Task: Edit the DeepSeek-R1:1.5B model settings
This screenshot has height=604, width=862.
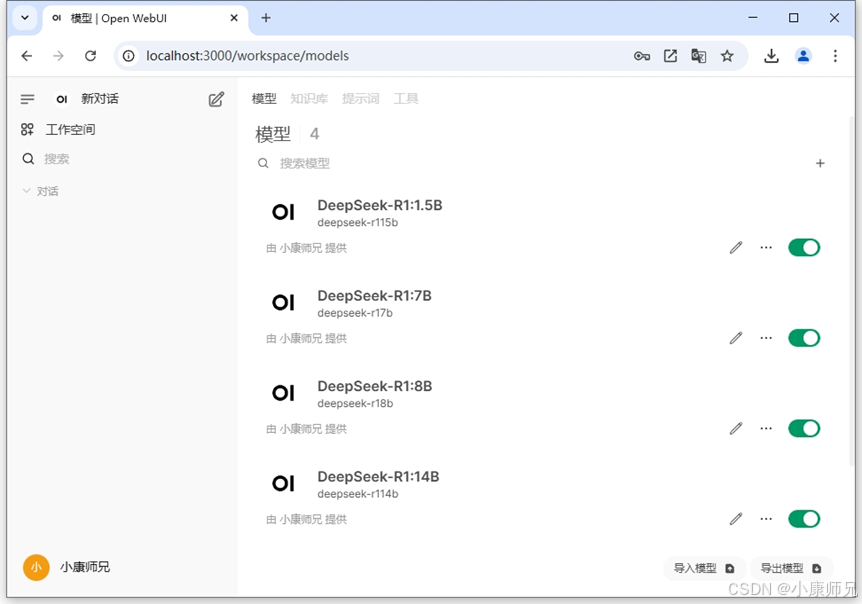Action: [x=735, y=247]
